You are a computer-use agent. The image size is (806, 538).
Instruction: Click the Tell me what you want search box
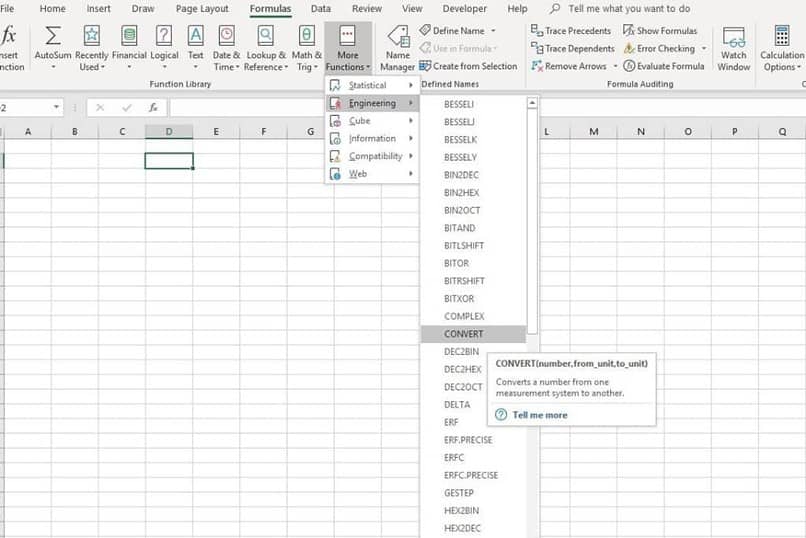pyautogui.click(x=629, y=9)
